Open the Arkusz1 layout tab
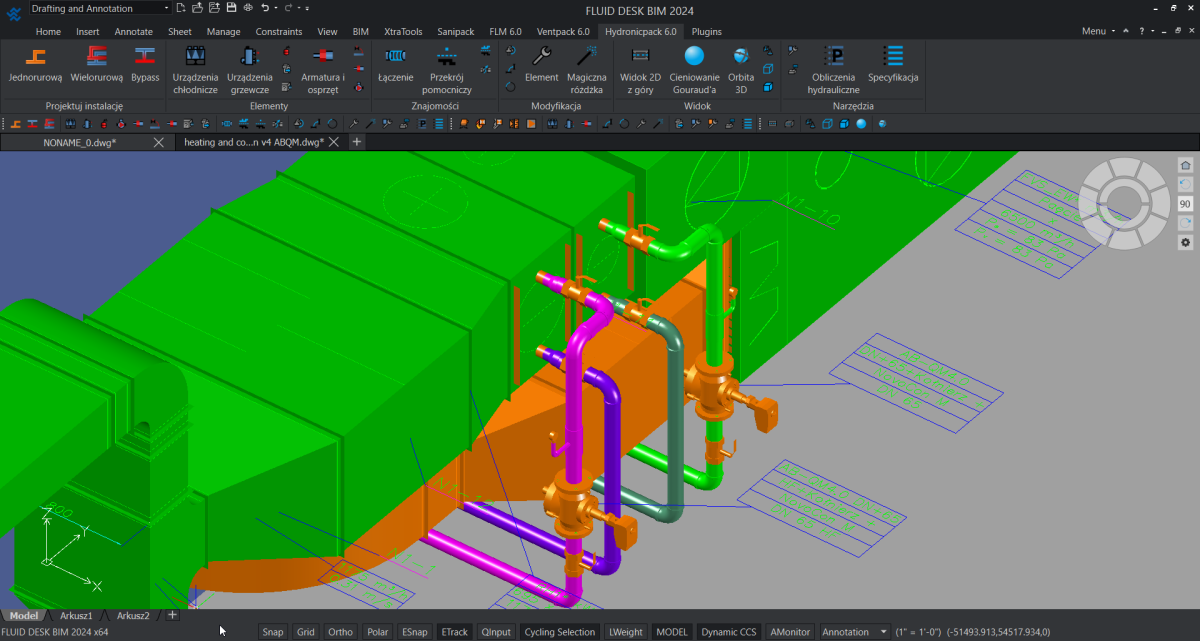1200x641 pixels. (76, 615)
